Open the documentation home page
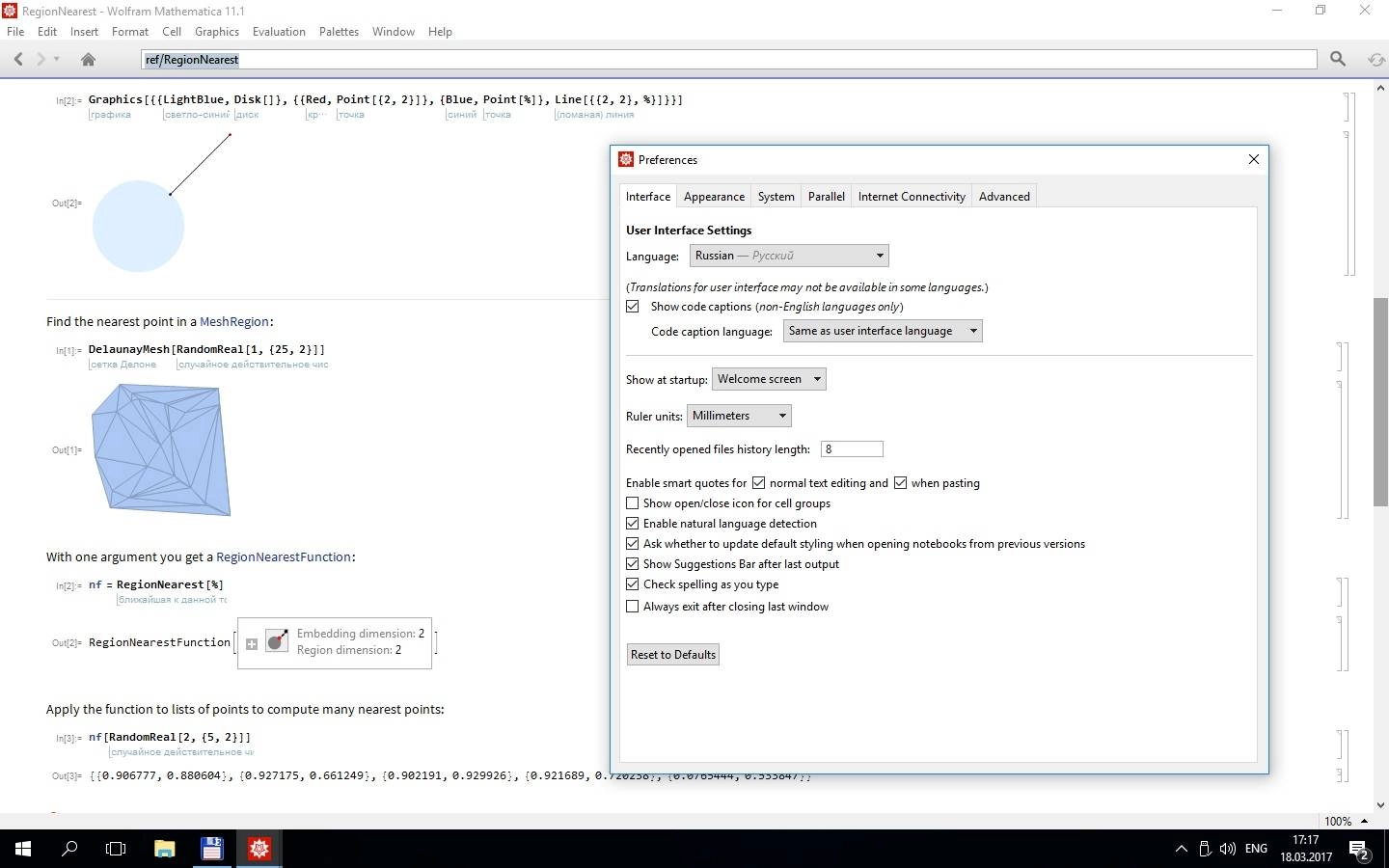This screenshot has width=1389, height=868. point(88,59)
